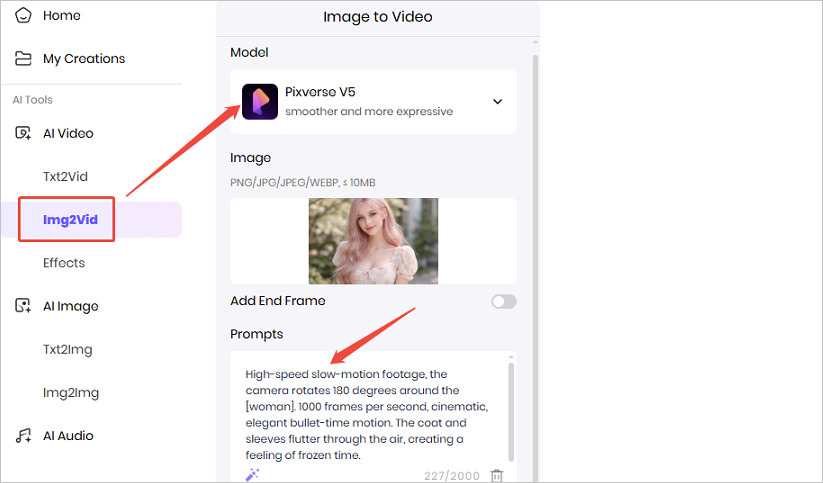Click the My Creations folder icon
Viewport: 823px width, 483px height.
click(x=23, y=58)
